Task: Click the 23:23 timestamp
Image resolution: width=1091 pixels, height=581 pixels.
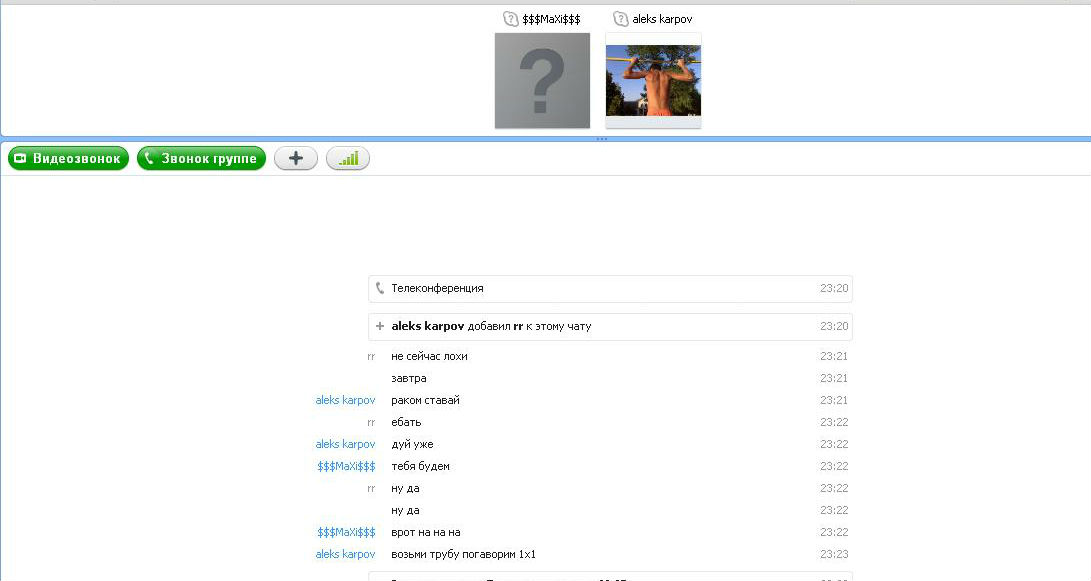Action: 834,555
